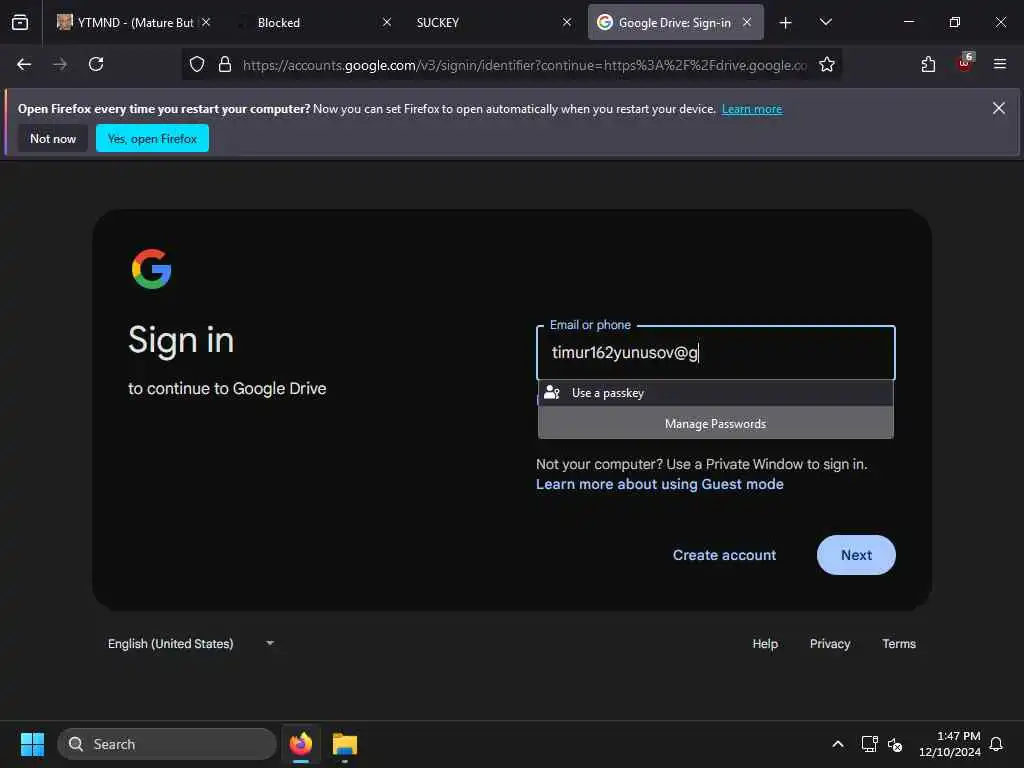1024x768 pixels.
Task: Open File Explorer from taskbar
Action: [x=345, y=744]
